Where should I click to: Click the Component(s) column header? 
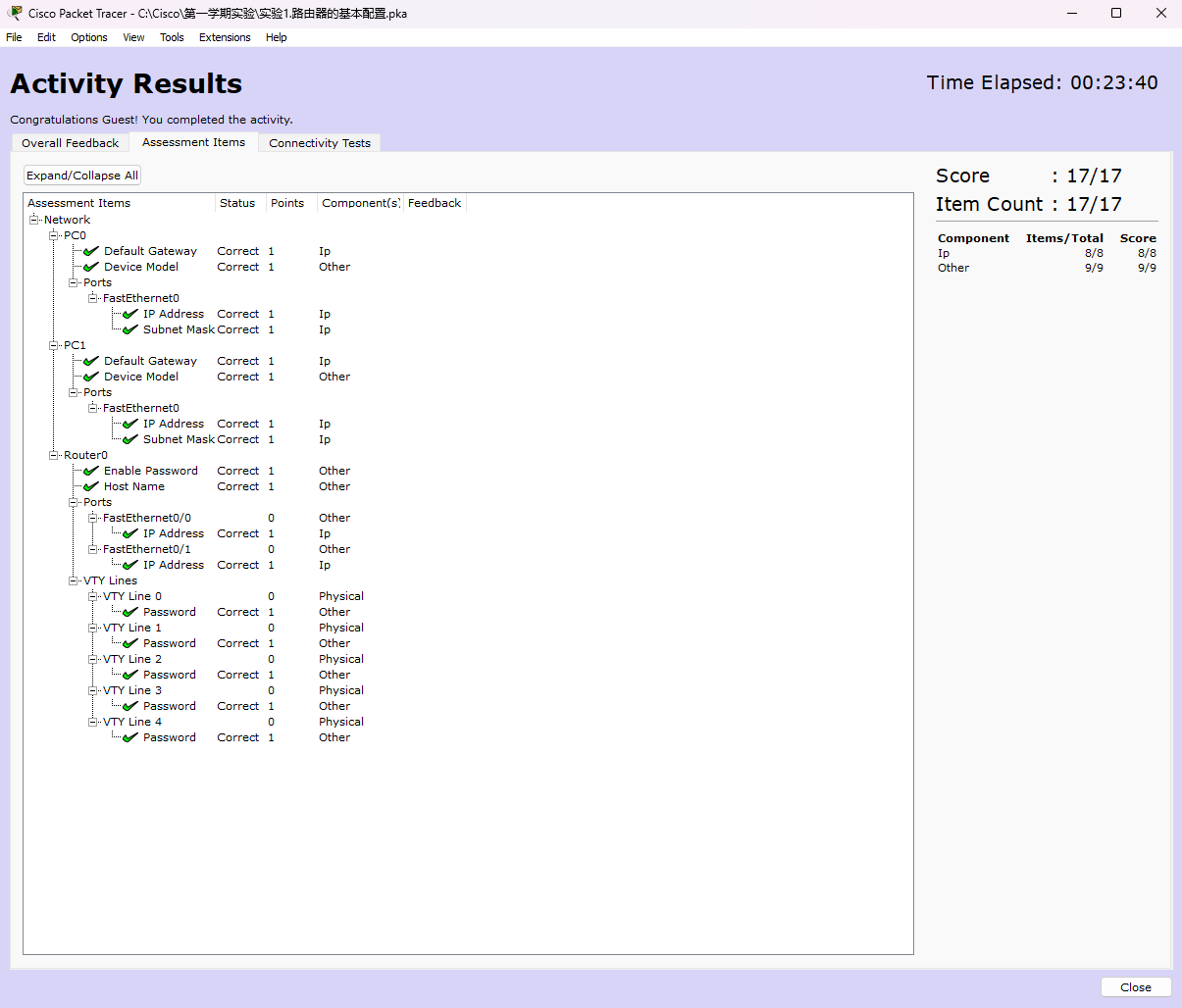pos(360,203)
